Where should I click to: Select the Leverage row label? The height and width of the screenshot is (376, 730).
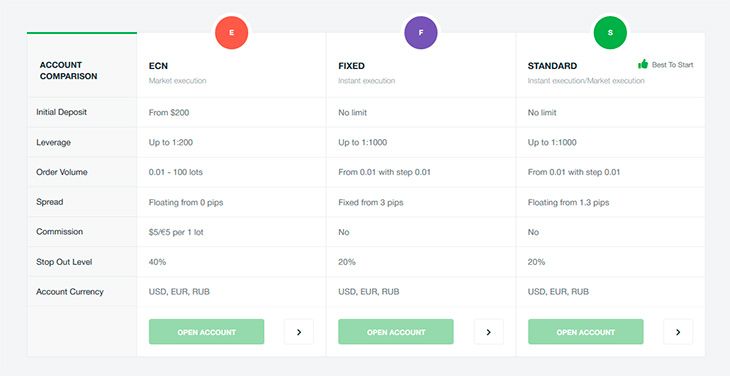coord(54,142)
